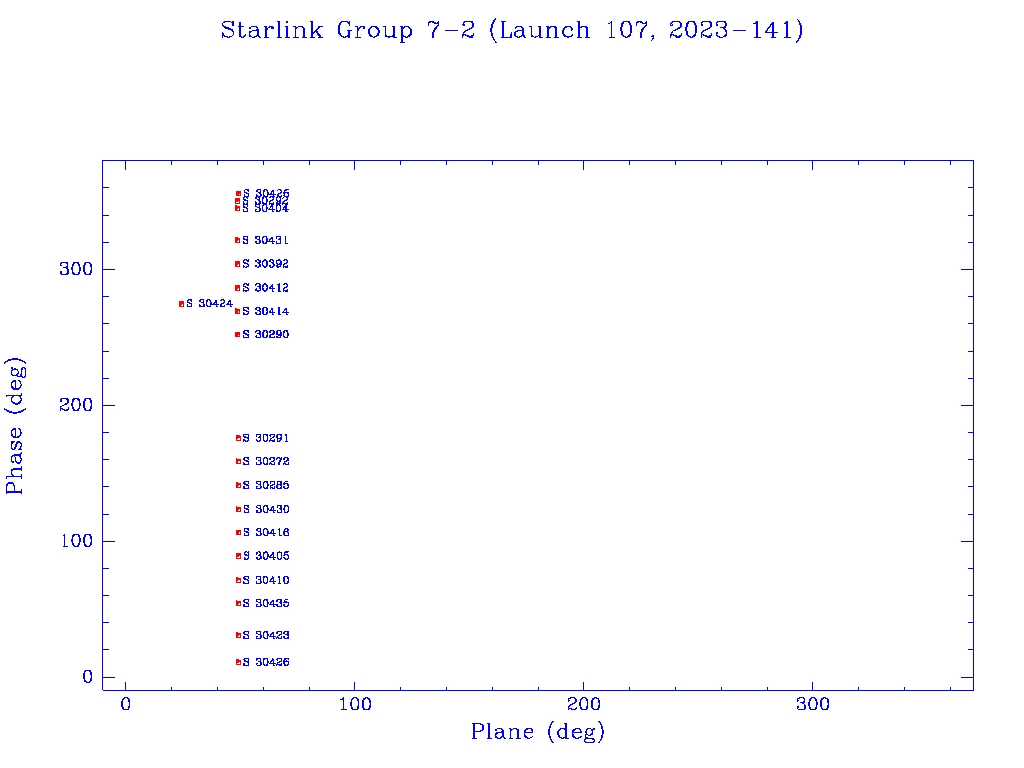Click the "S 30291" satellite label
The height and width of the screenshot is (768, 1024).
click(265, 438)
